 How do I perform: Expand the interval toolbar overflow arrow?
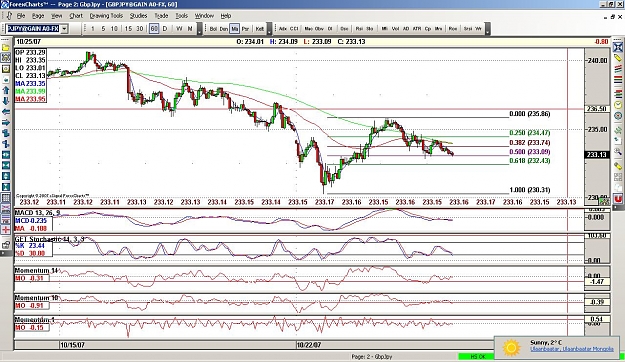(x=200, y=30)
